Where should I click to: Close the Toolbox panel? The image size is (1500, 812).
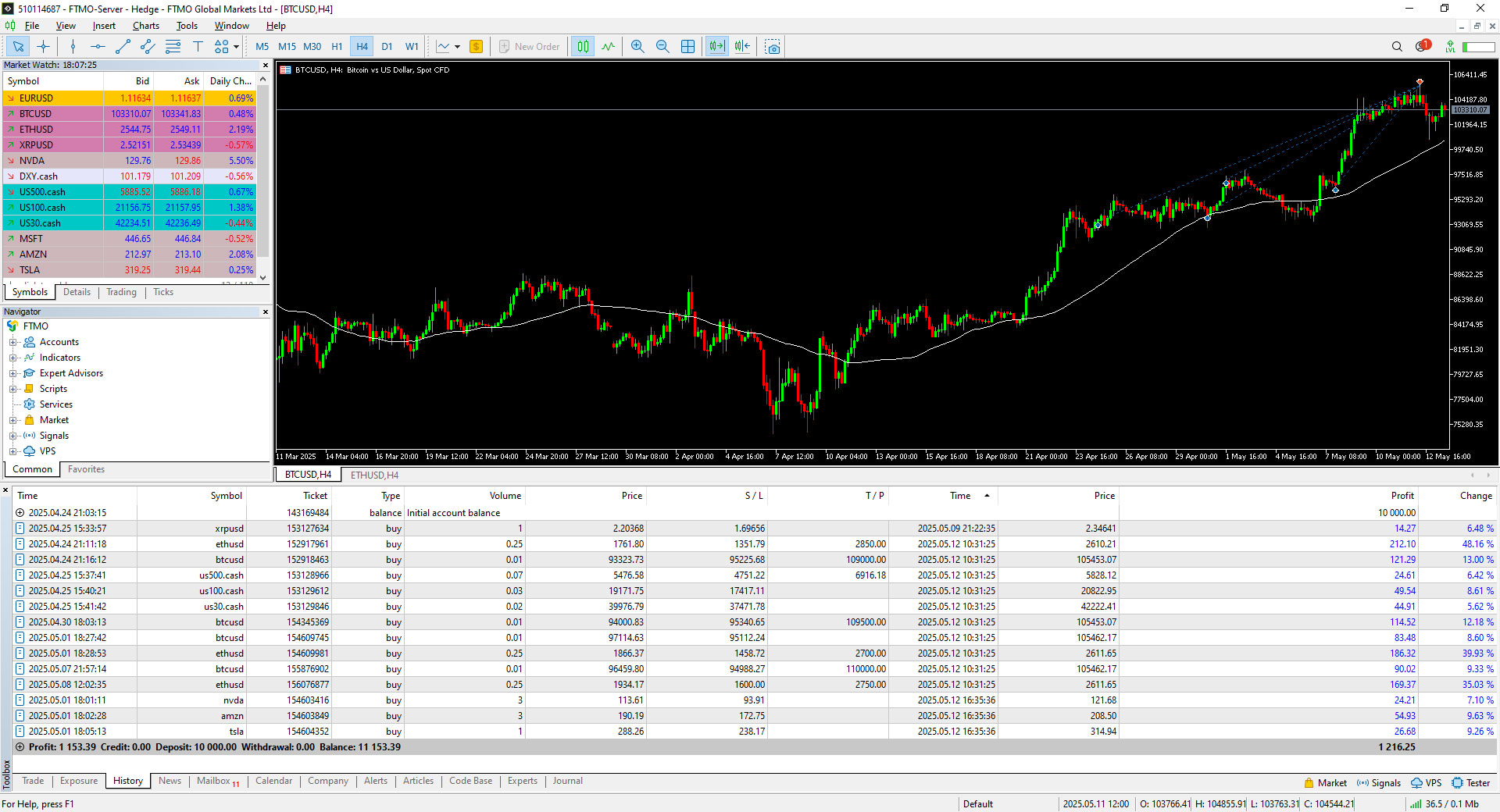tap(6, 490)
